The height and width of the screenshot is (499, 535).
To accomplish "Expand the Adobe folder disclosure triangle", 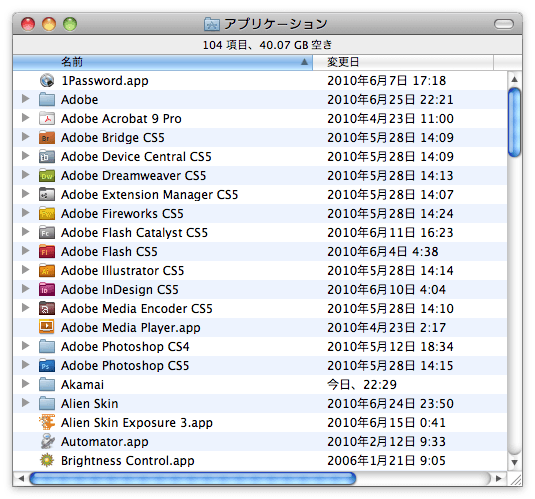I will tap(25, 99).
